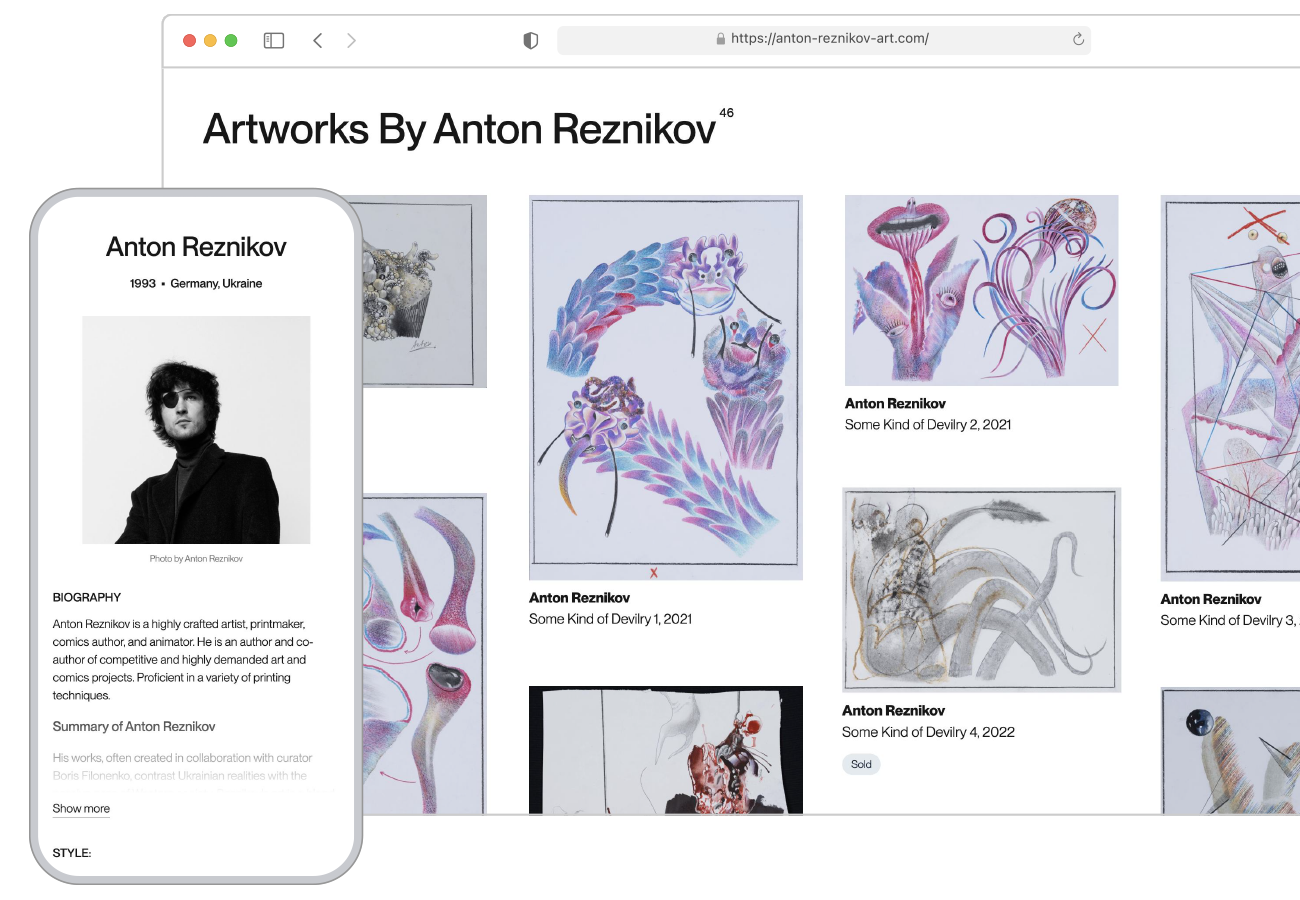
Task: Open Some Kind of Devilry 4 artwork
Action: click(981, 588)
